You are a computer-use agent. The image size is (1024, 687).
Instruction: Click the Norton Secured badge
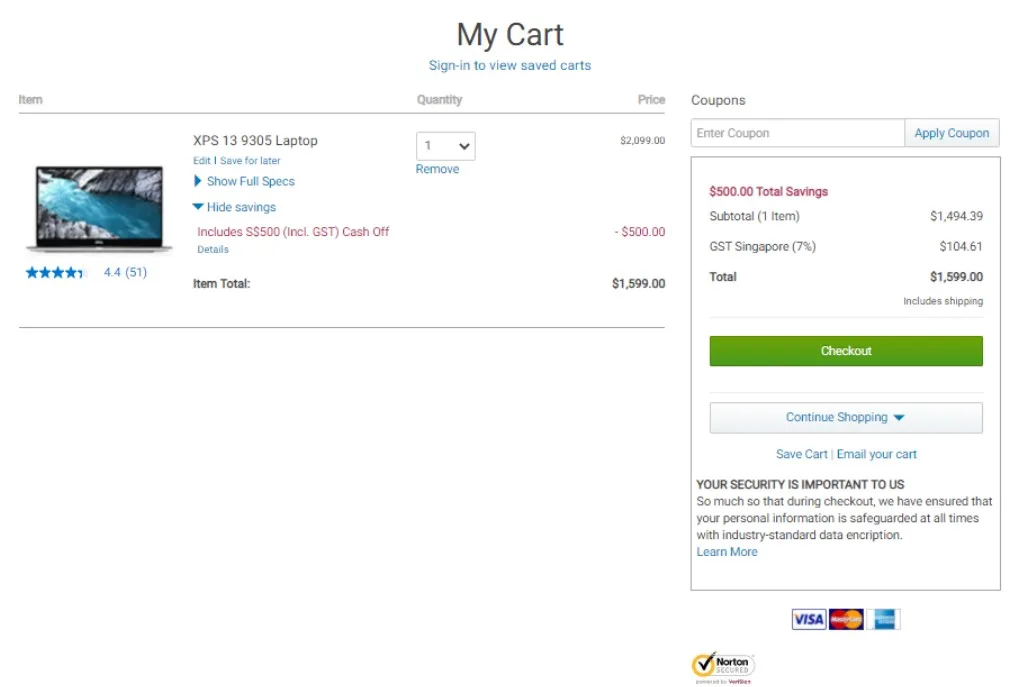coord(722,667)
